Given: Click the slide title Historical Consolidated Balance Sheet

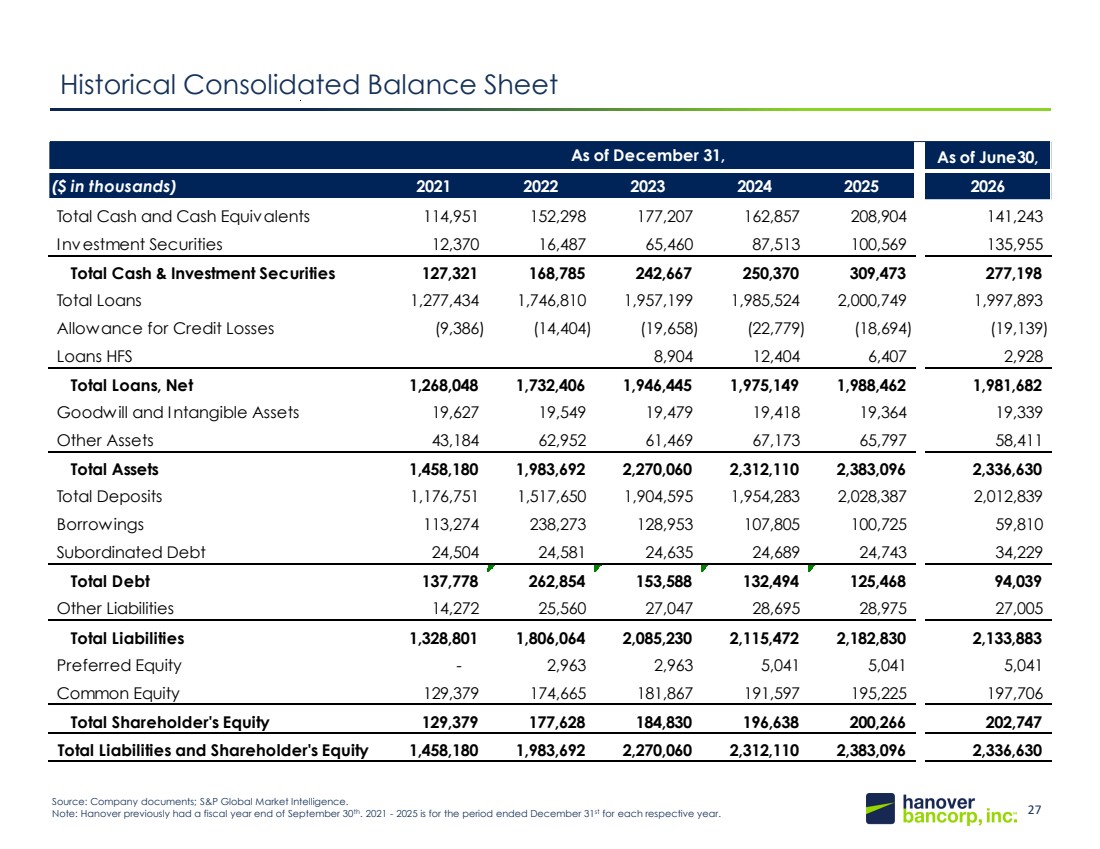Looking at the screenshot, I should coord(309,85).
